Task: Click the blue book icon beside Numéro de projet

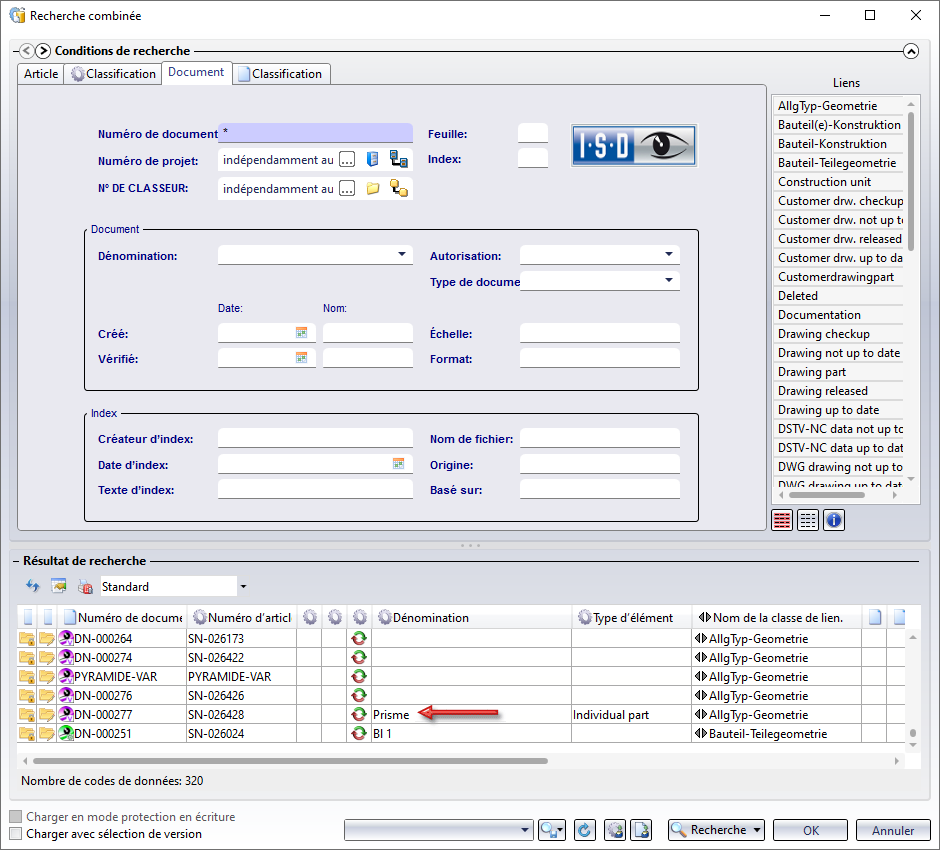Action: click(373, 159)
